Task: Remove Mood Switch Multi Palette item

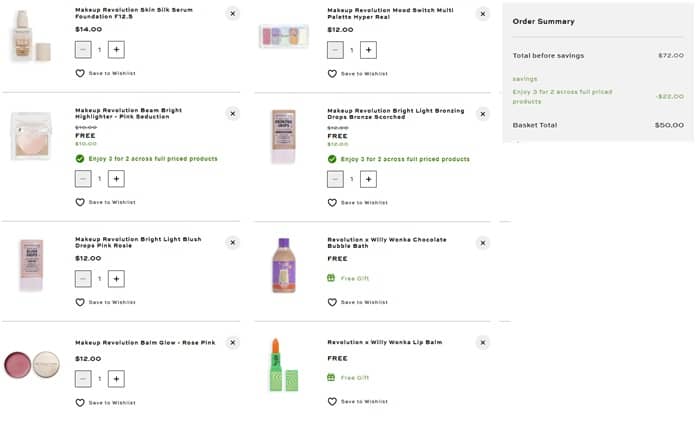Action: (x=482, y=14)
